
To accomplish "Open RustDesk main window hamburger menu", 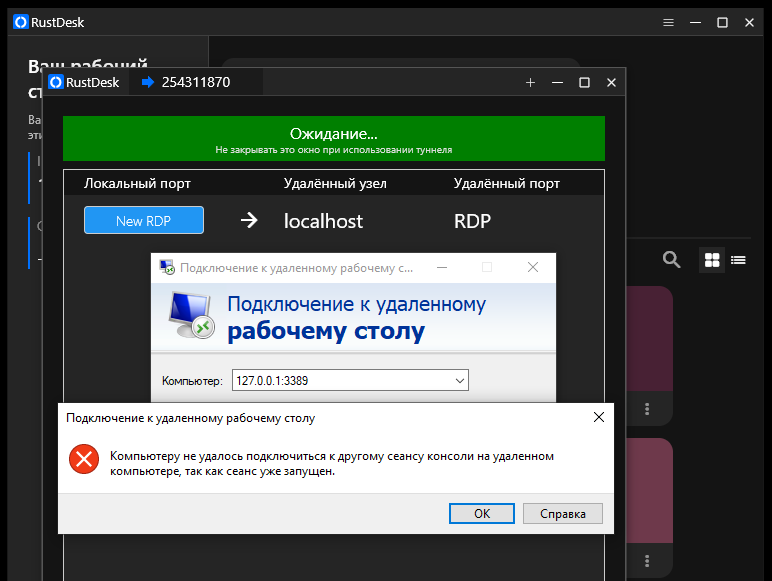I will tap(668, 23).
